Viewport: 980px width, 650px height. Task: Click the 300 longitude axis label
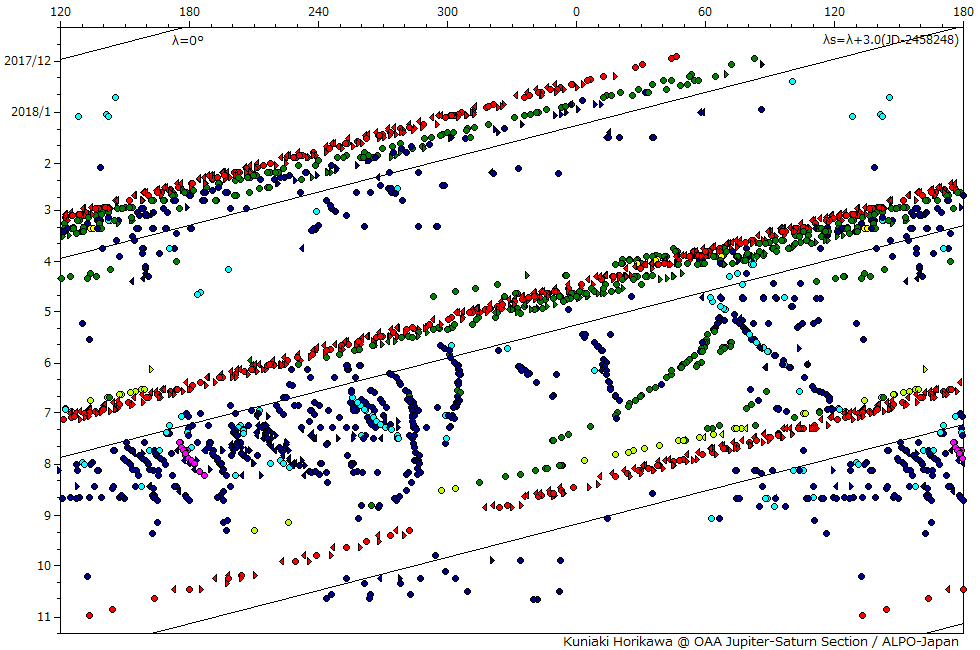tap(447, 11)
